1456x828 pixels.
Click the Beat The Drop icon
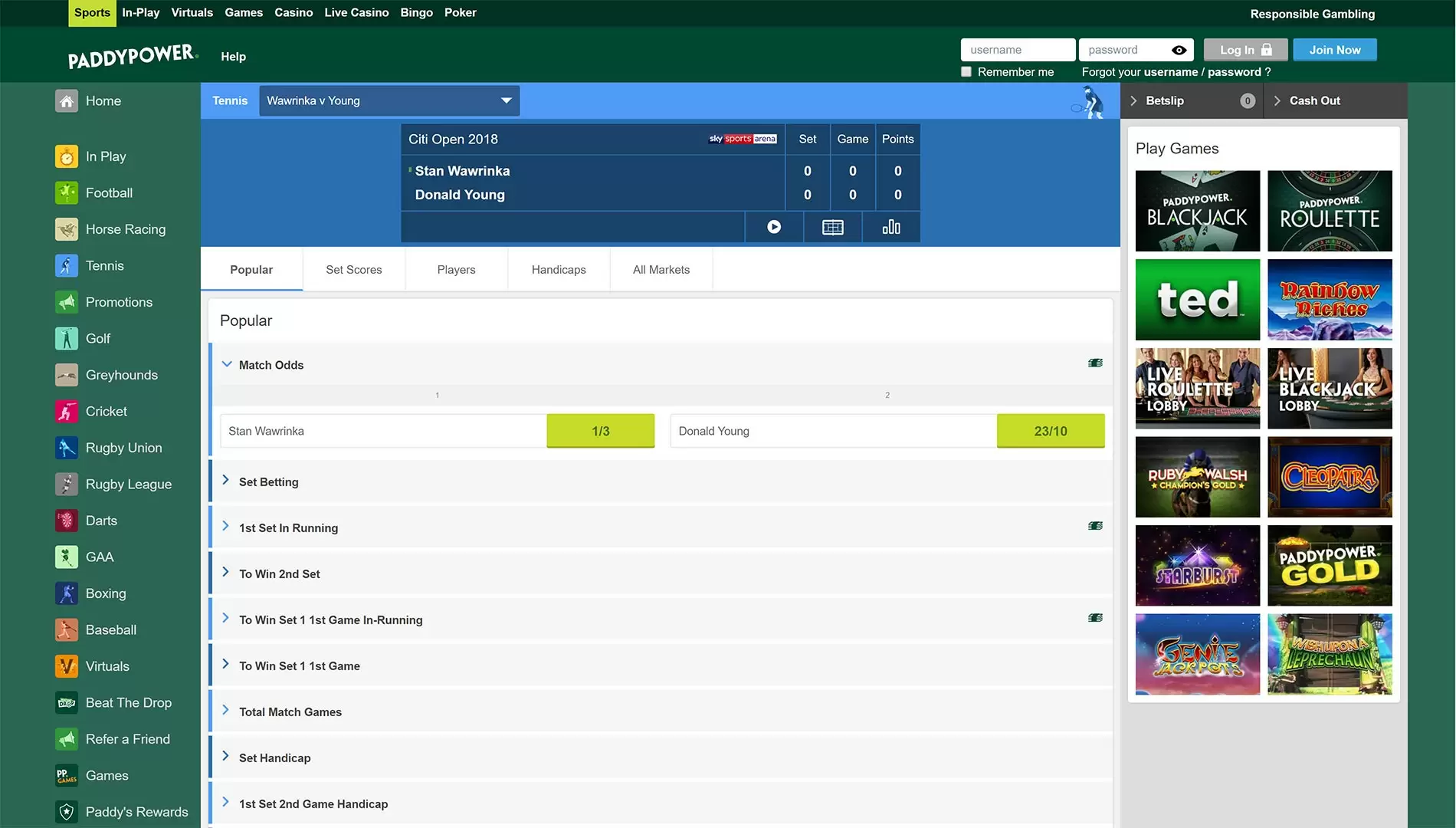(67, 703)
